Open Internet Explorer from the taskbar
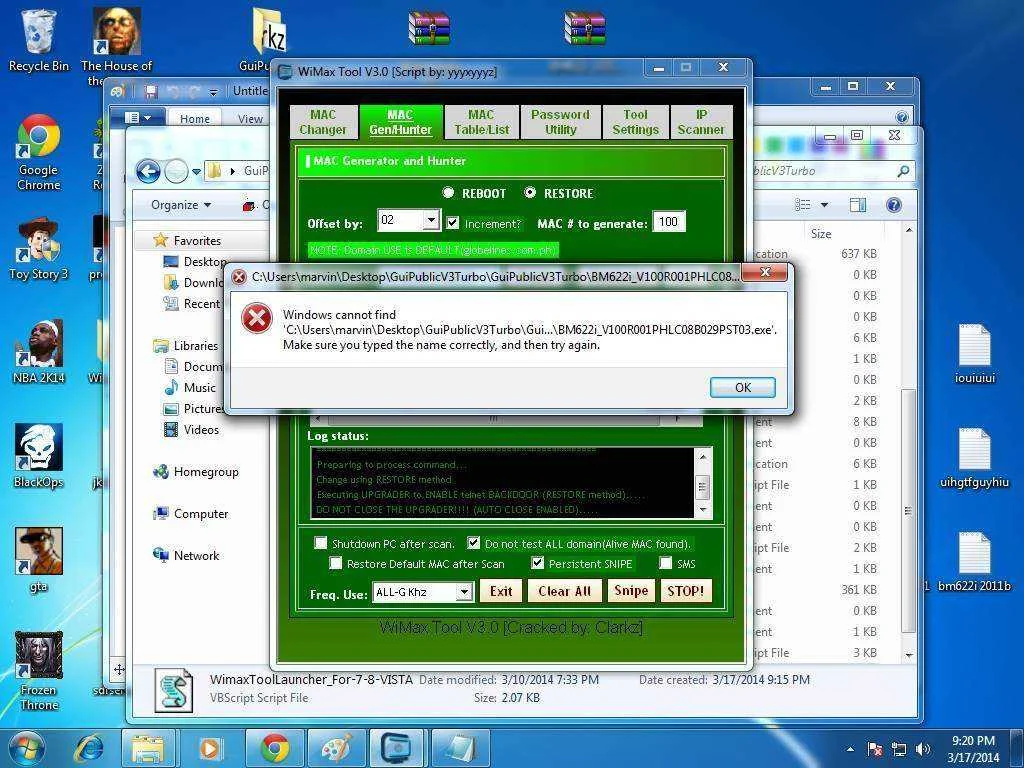Screen dimensions: 1024x768 click(x=89, y=748)
